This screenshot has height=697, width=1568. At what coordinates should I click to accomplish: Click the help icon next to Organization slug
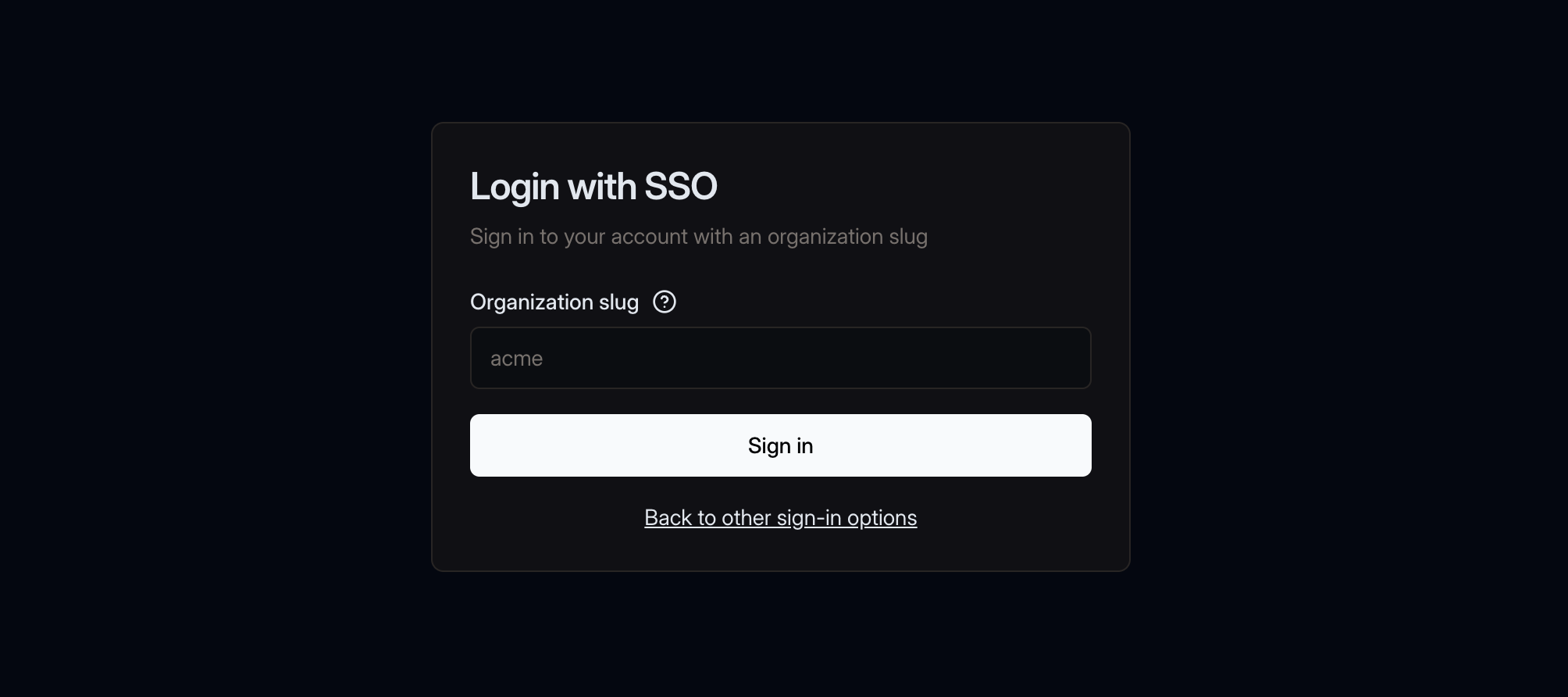[x=665, y=302]
